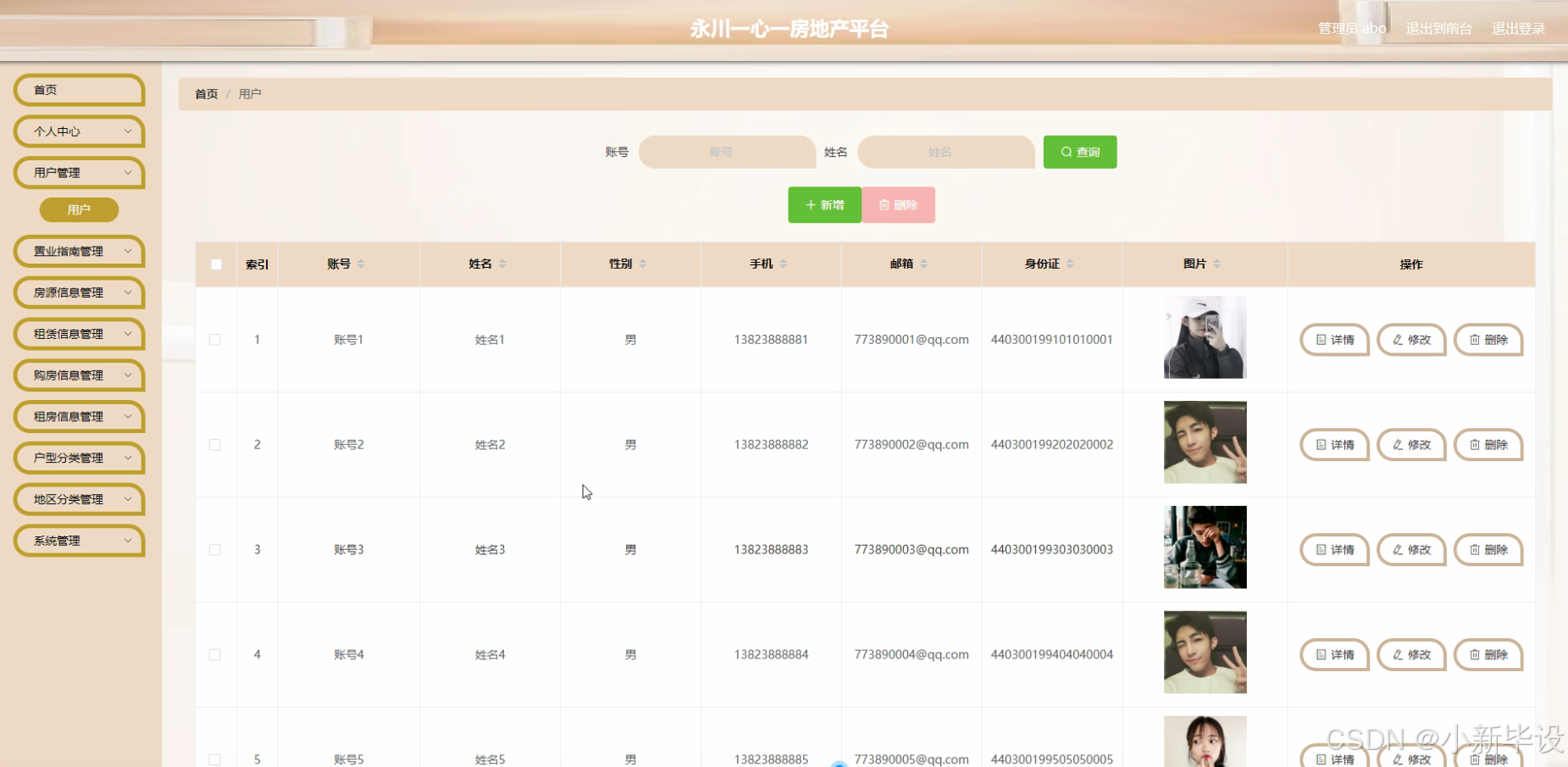
Task: Click 退出到前台 in the top bar
Action: pyautogui.click(x=1438, y=29)
